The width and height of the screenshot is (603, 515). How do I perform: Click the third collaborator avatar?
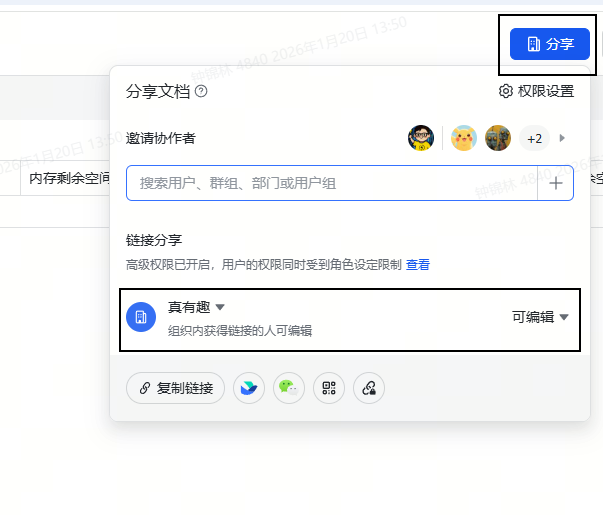click(x=498, y=138)
